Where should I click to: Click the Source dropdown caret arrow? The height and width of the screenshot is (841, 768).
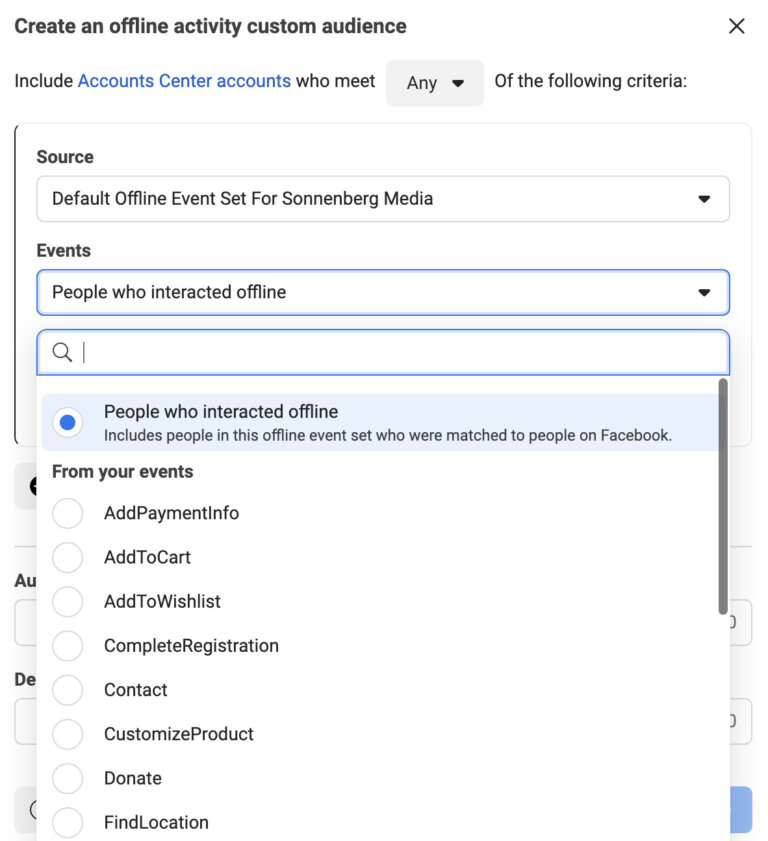703,199
